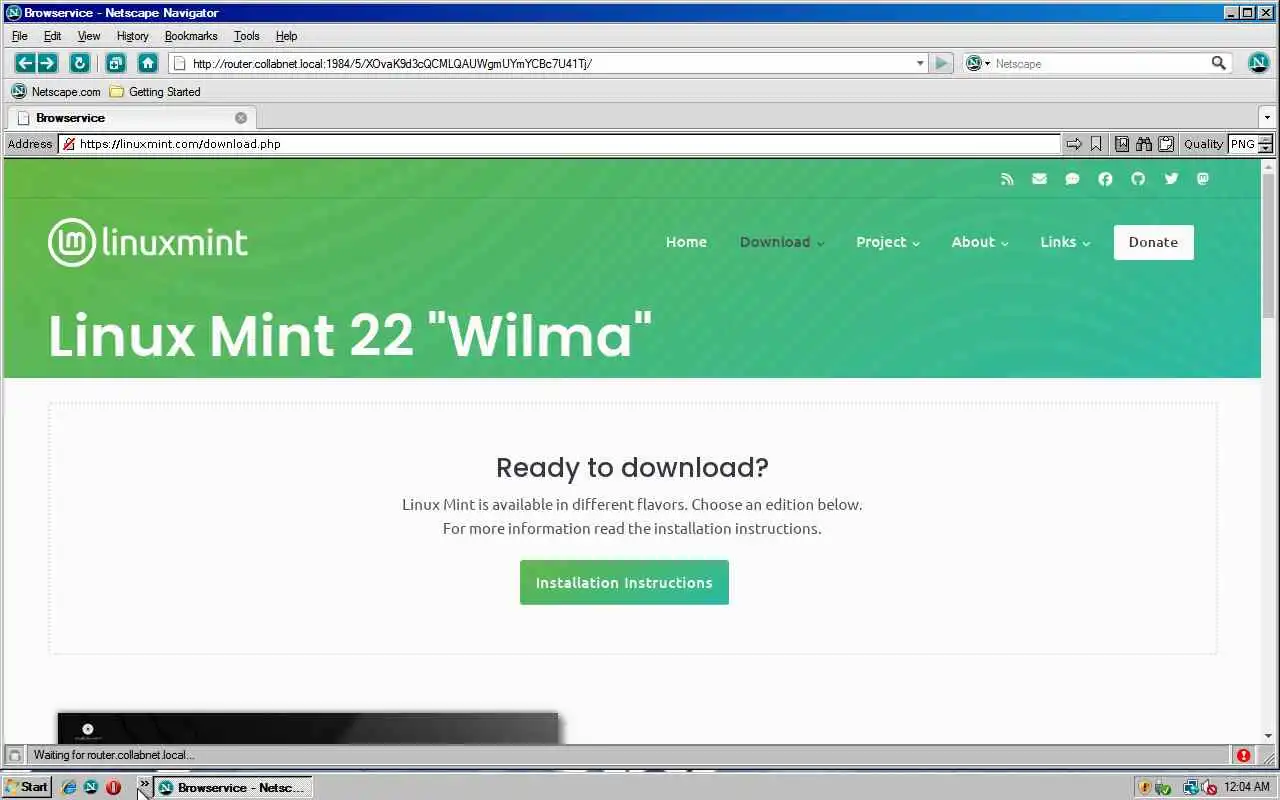Select the Browservice tab
Viewport: 1280px width, 800px height.
click(130, 118)
